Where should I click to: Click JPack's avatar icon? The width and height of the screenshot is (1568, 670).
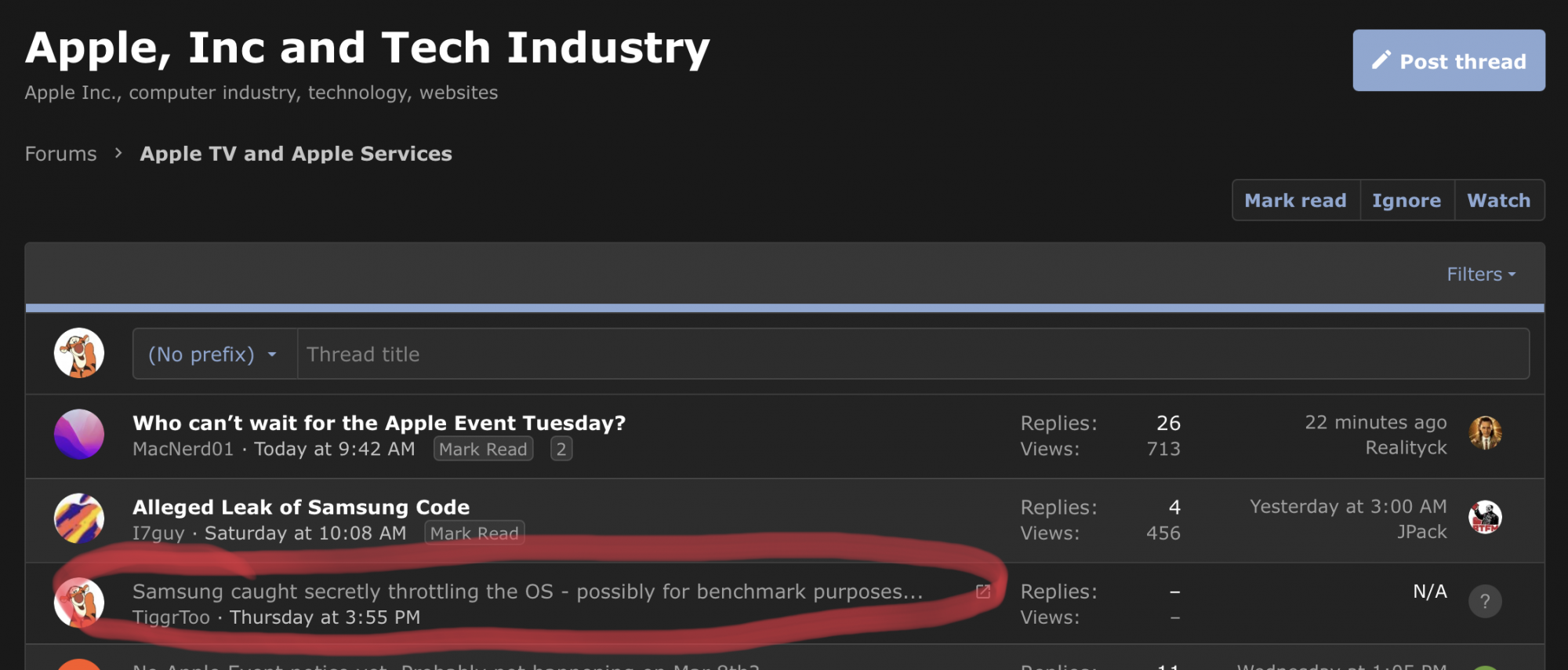(x=1484, y=517)
